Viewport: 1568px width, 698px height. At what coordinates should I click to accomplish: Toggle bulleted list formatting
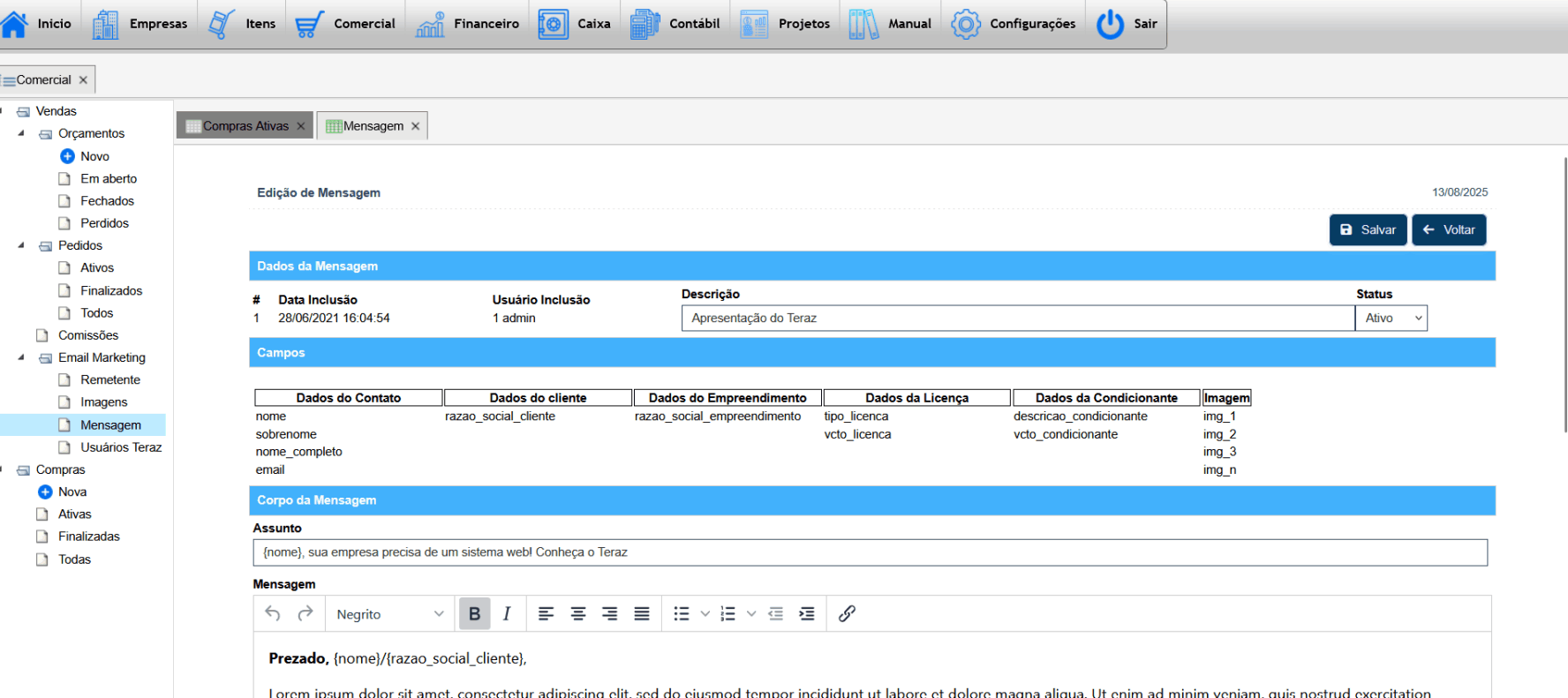point(682,613)
